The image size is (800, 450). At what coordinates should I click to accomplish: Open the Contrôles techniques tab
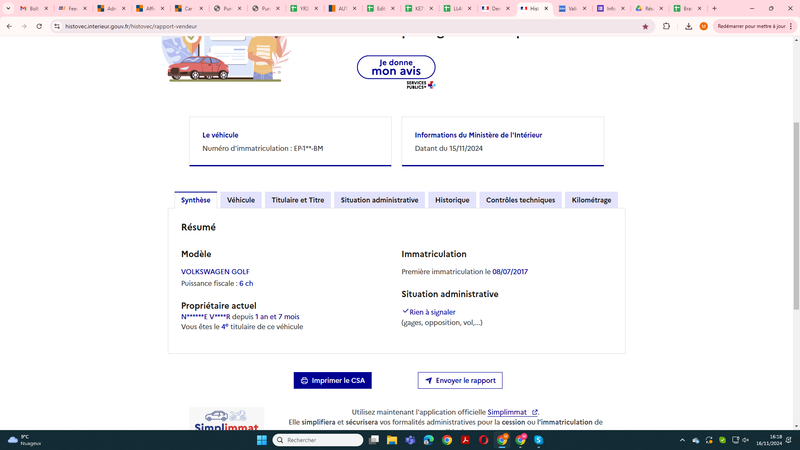[520, 200]
